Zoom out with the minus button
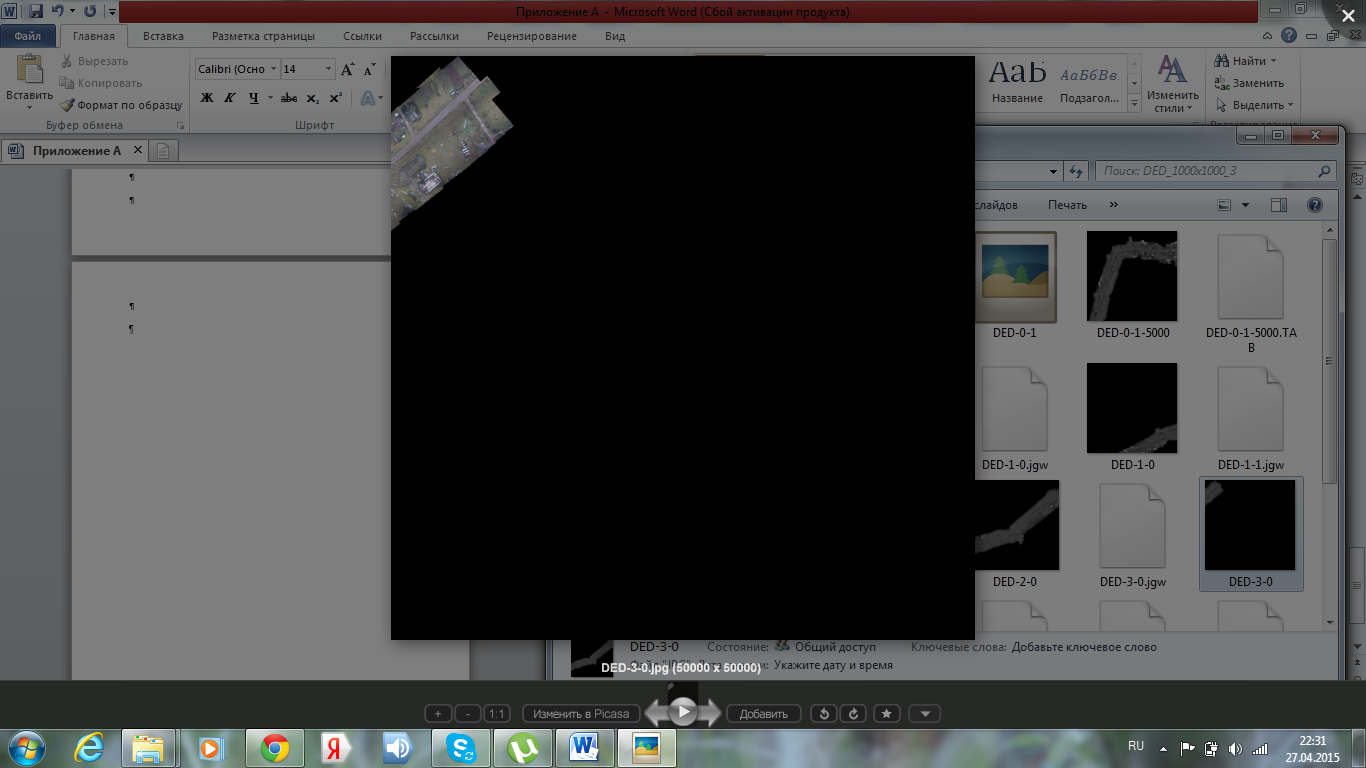1366x768 pixels. tap(467, 714)
